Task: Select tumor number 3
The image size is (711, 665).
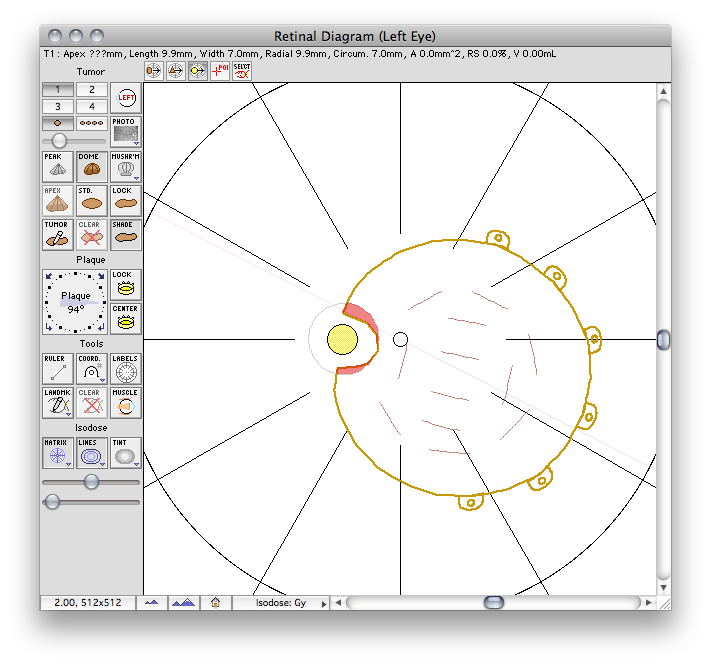Action: click(x=58, y=107)
